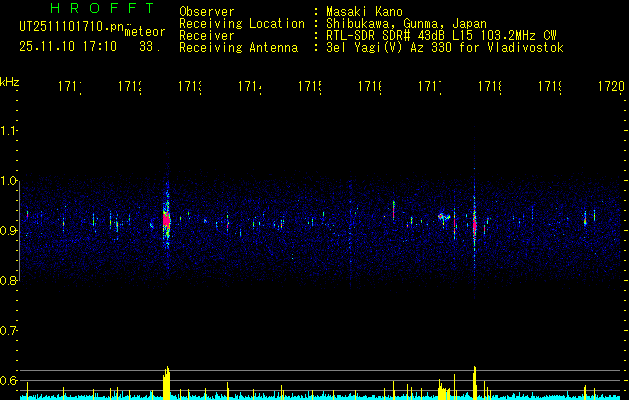Image resolution: width=629 pixels, height=400 pixels.
Task: Click the 1717 time axis marker
Action: (x=430, y=87)
